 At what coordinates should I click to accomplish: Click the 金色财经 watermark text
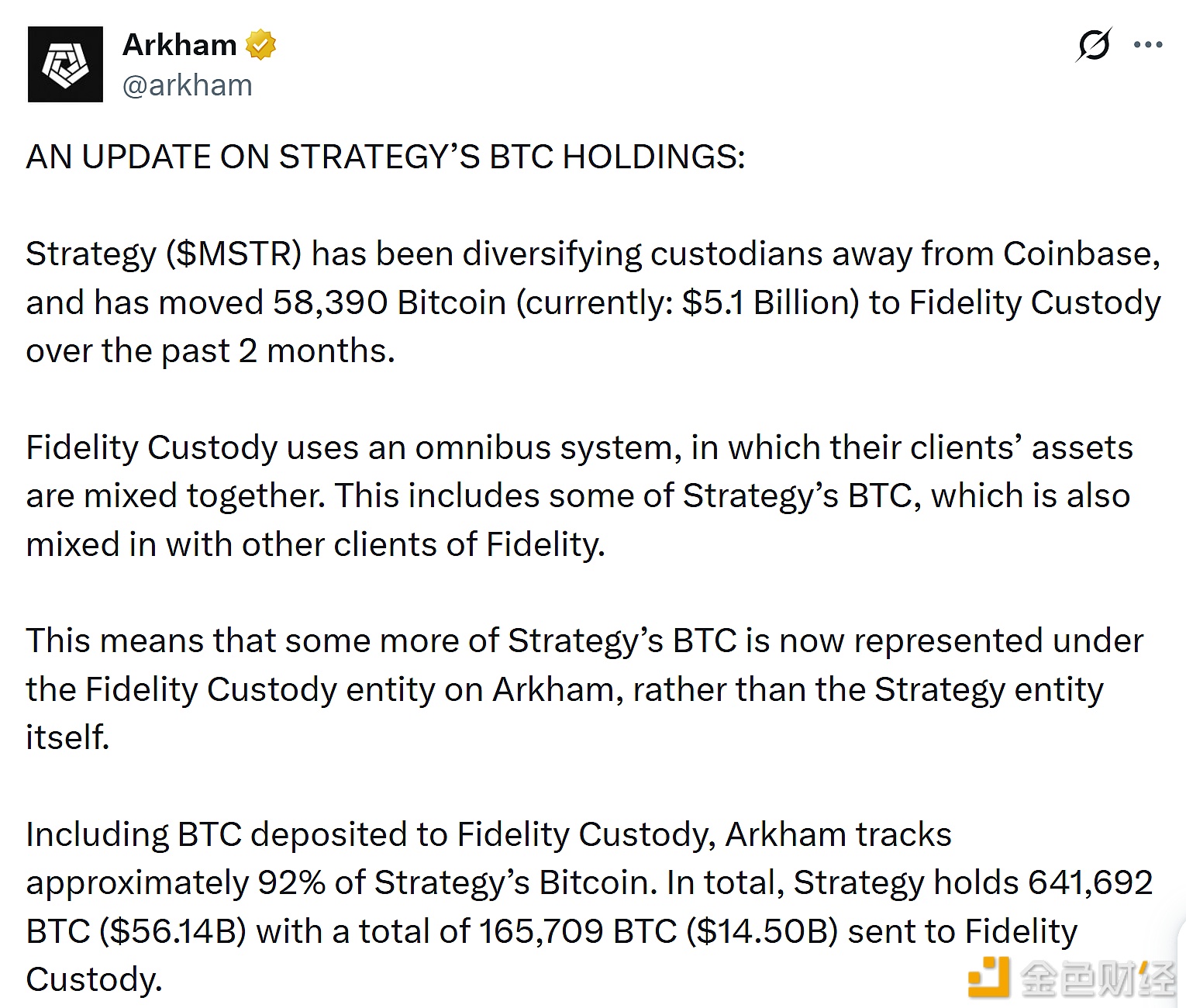(x=1098, y=979)
